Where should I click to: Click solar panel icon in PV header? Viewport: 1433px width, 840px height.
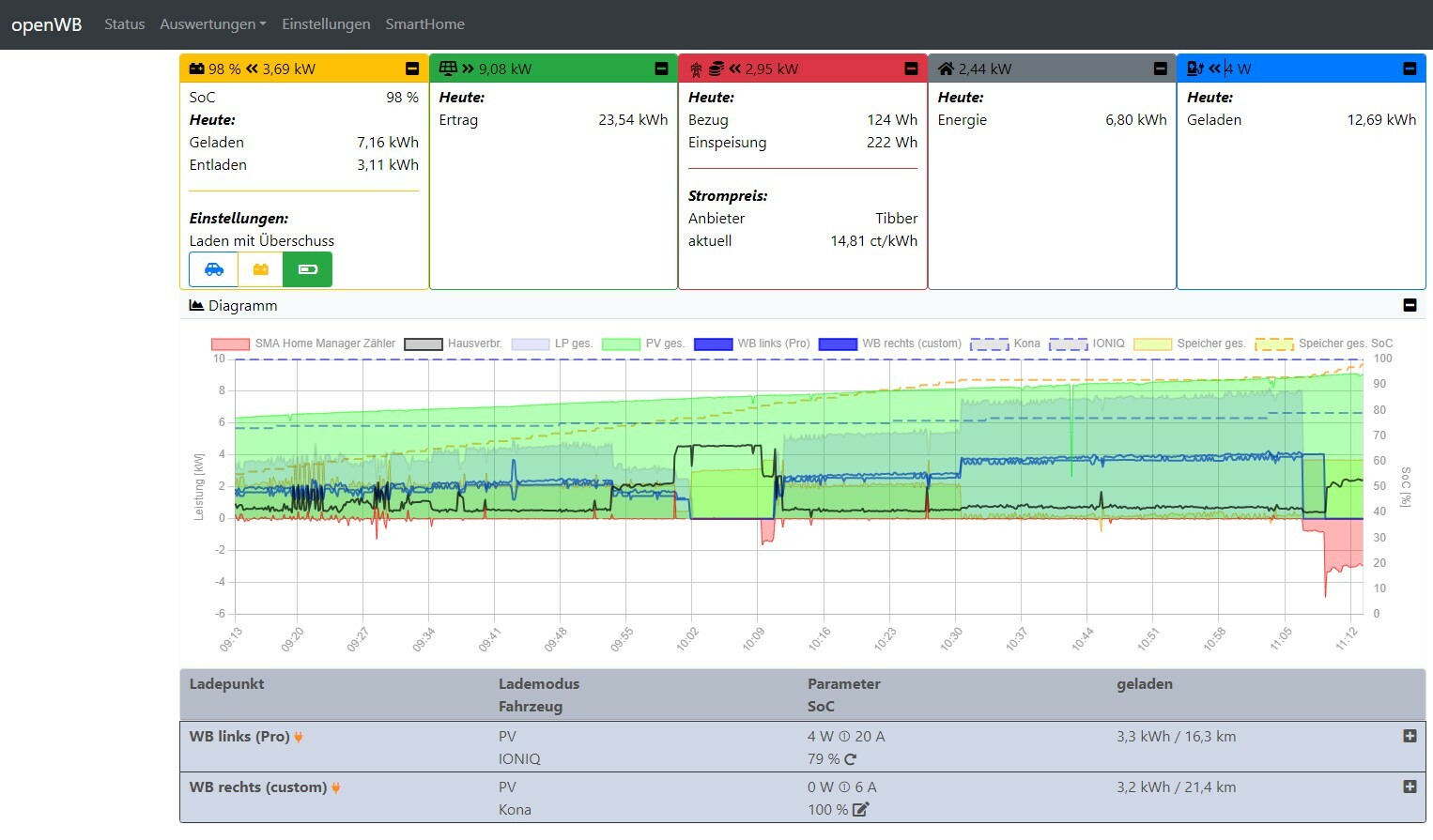pyautogui.click(x=448, y=69)
